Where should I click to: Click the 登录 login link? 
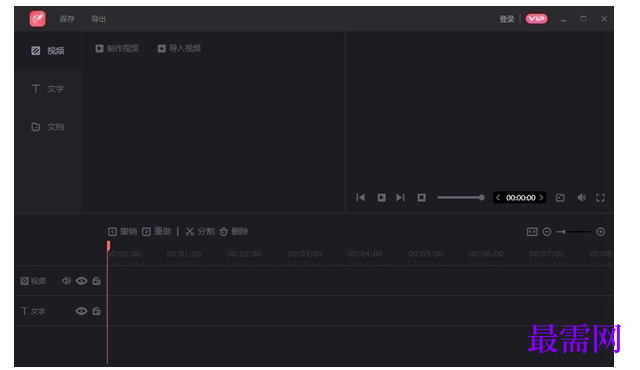pyautogui.click(x=507, y=19)
